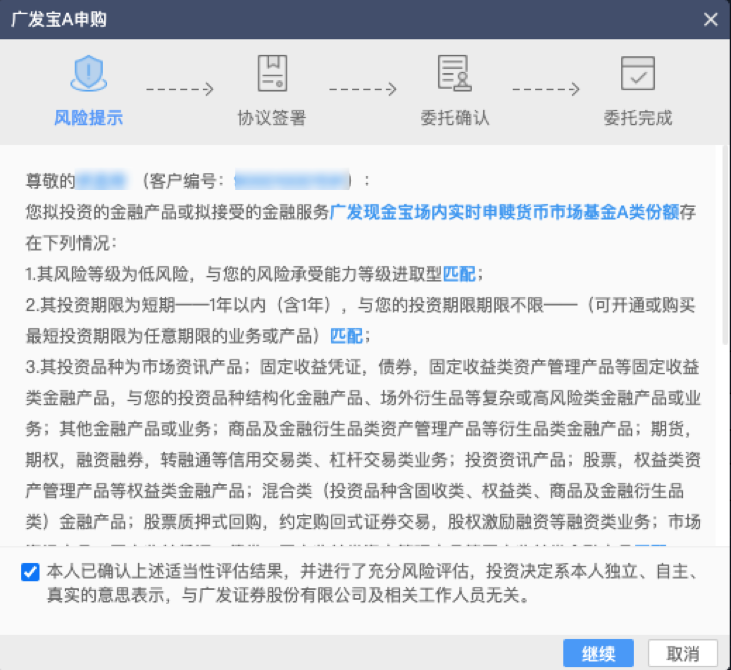The height and width of the screenshot is (670, 731).
Task: Click the arrow between 风险提示 and 协议签署
Action: pos(179,88)
